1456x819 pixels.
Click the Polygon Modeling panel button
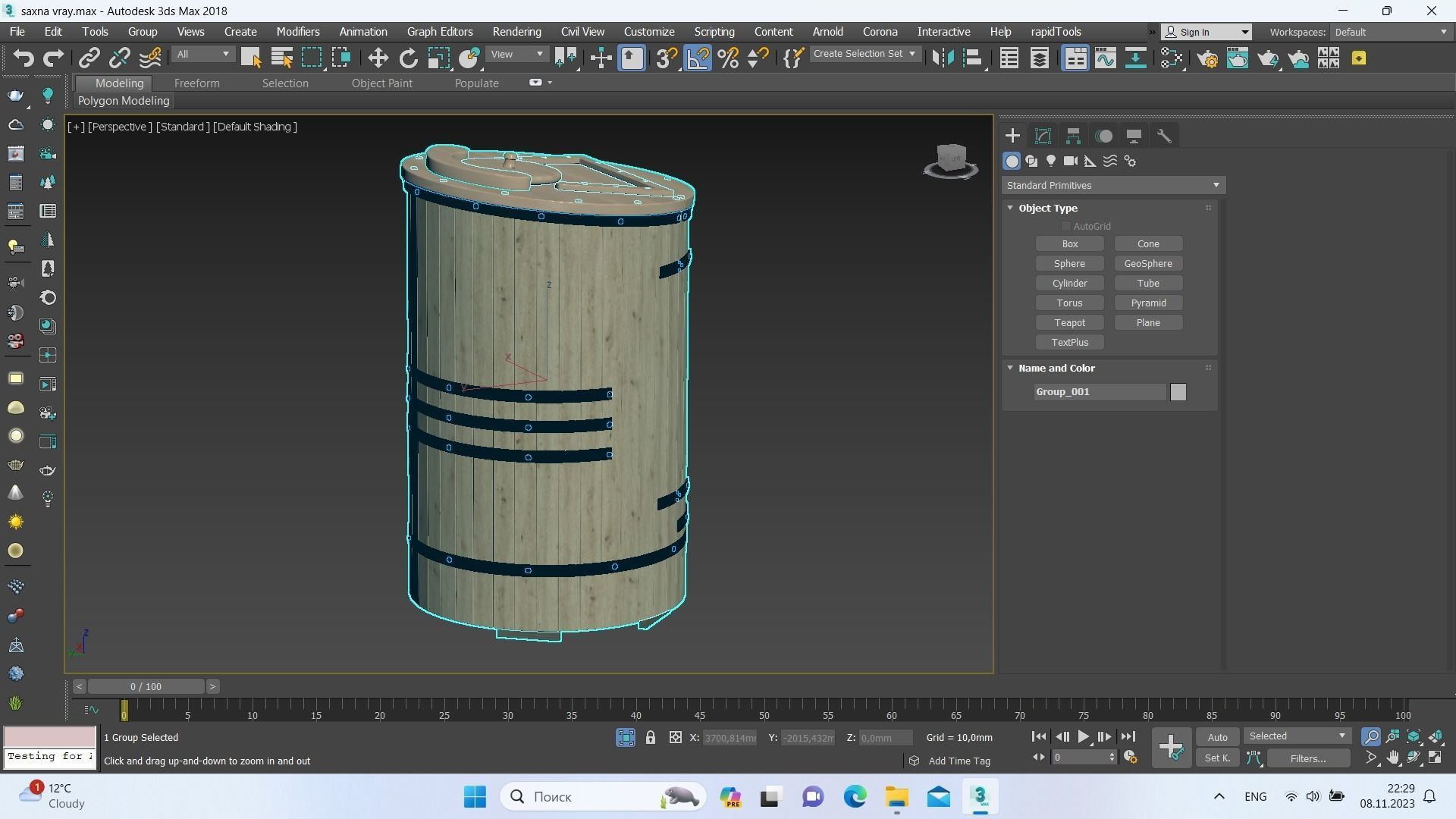click(x=124, y=101)
